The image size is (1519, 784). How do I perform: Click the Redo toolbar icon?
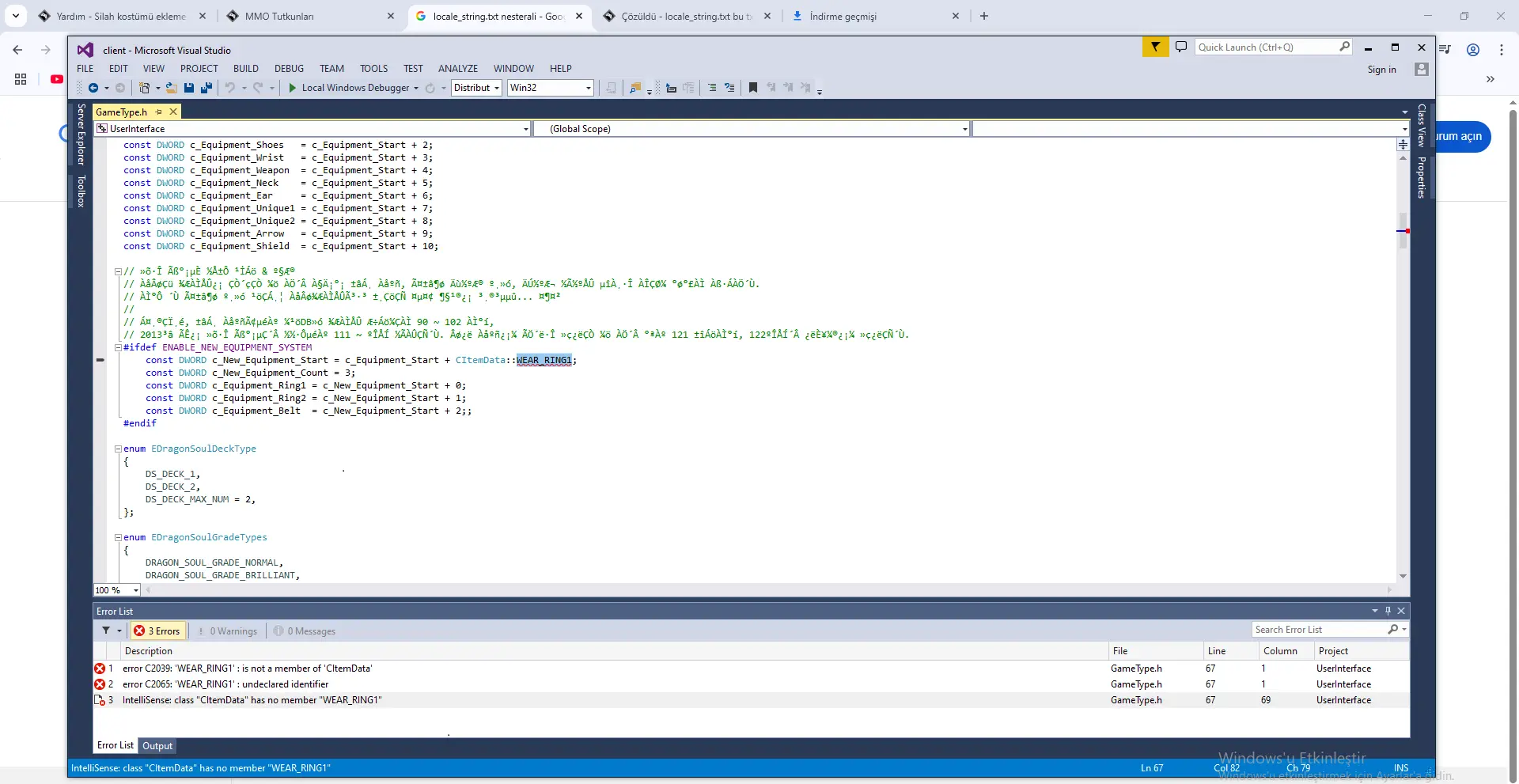(258, 88)
